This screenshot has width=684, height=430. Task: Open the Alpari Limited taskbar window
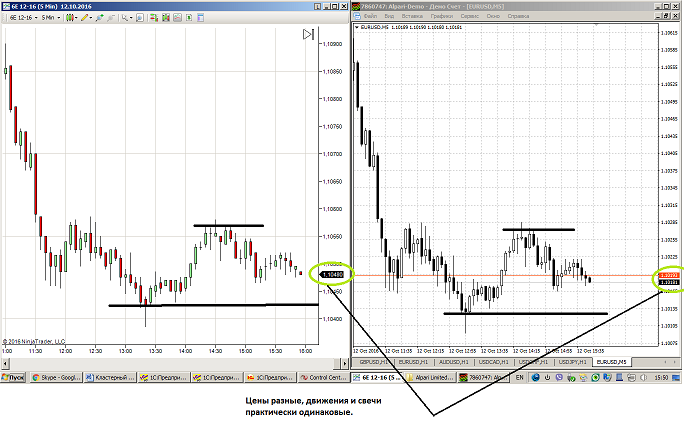(x=431, y=378)
